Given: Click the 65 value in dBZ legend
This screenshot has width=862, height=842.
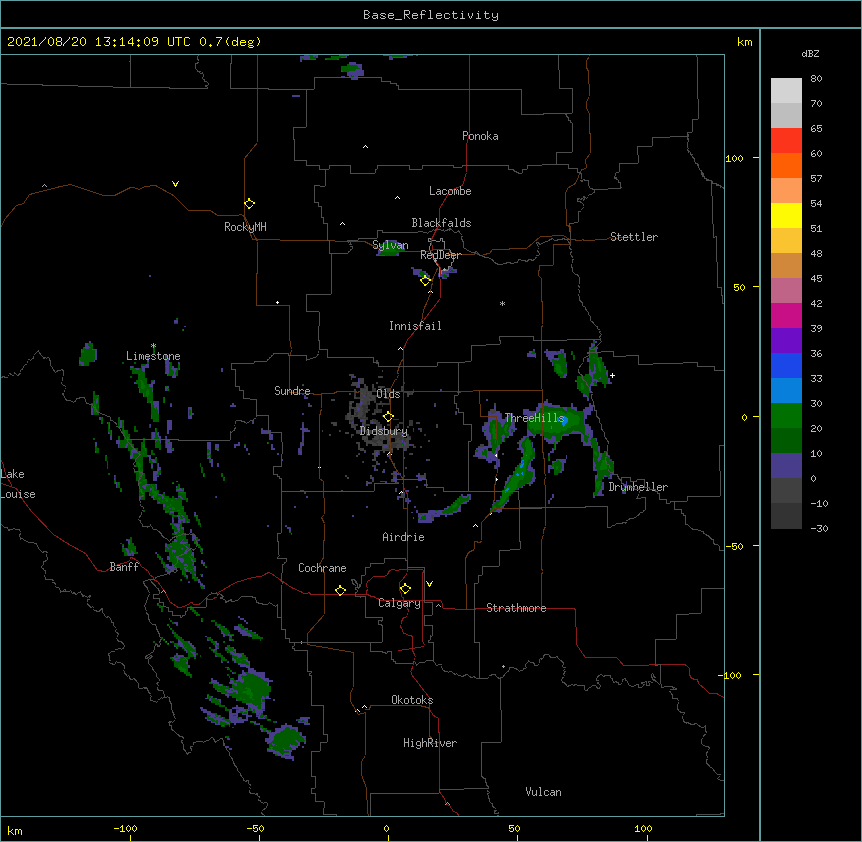Looking at the screenshot, I should click(816, 129).
